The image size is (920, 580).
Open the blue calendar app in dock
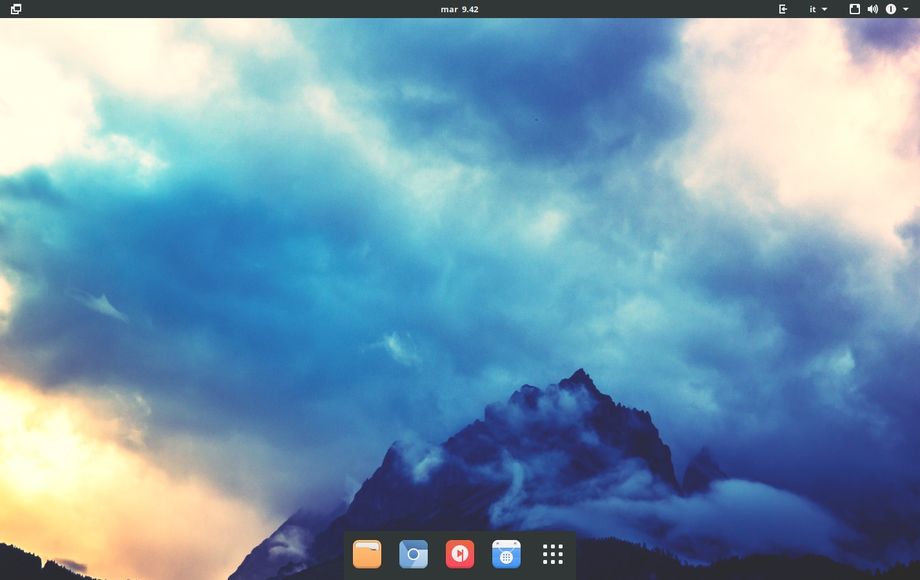point(506,554)
